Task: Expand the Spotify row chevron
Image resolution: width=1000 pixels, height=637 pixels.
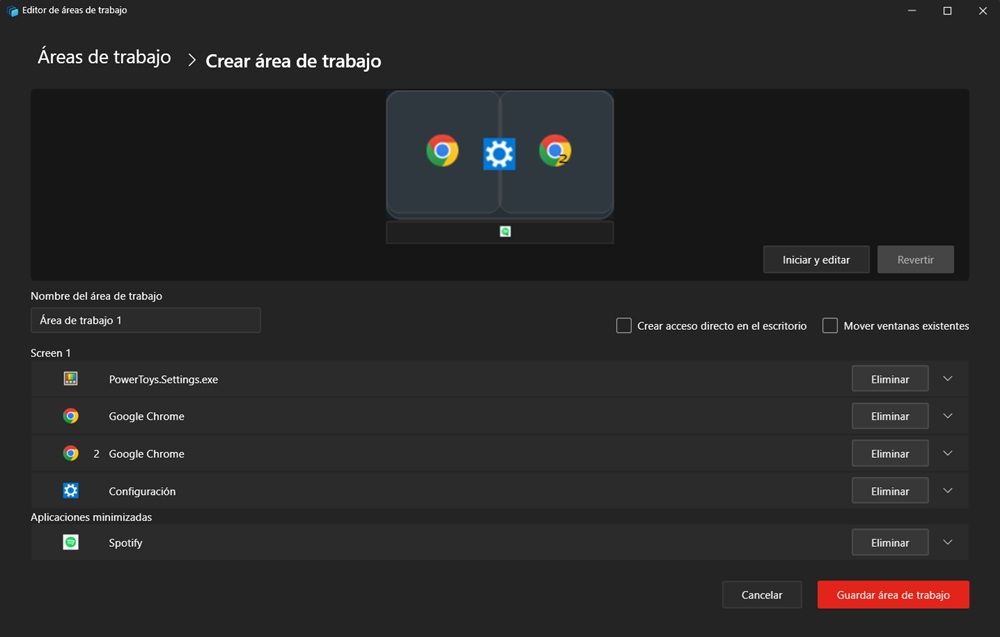Action: [948, 542]
